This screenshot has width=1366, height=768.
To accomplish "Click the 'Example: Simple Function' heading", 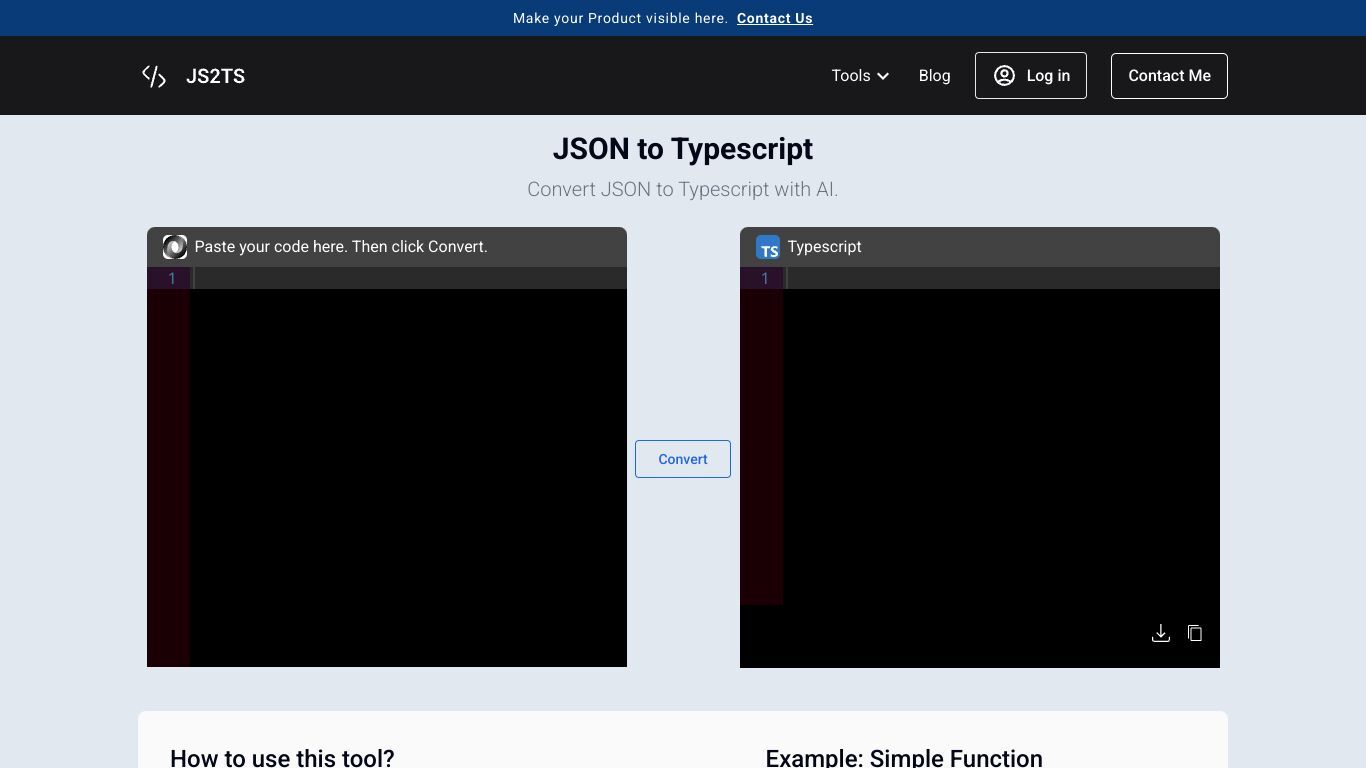I will click(904, 757).
